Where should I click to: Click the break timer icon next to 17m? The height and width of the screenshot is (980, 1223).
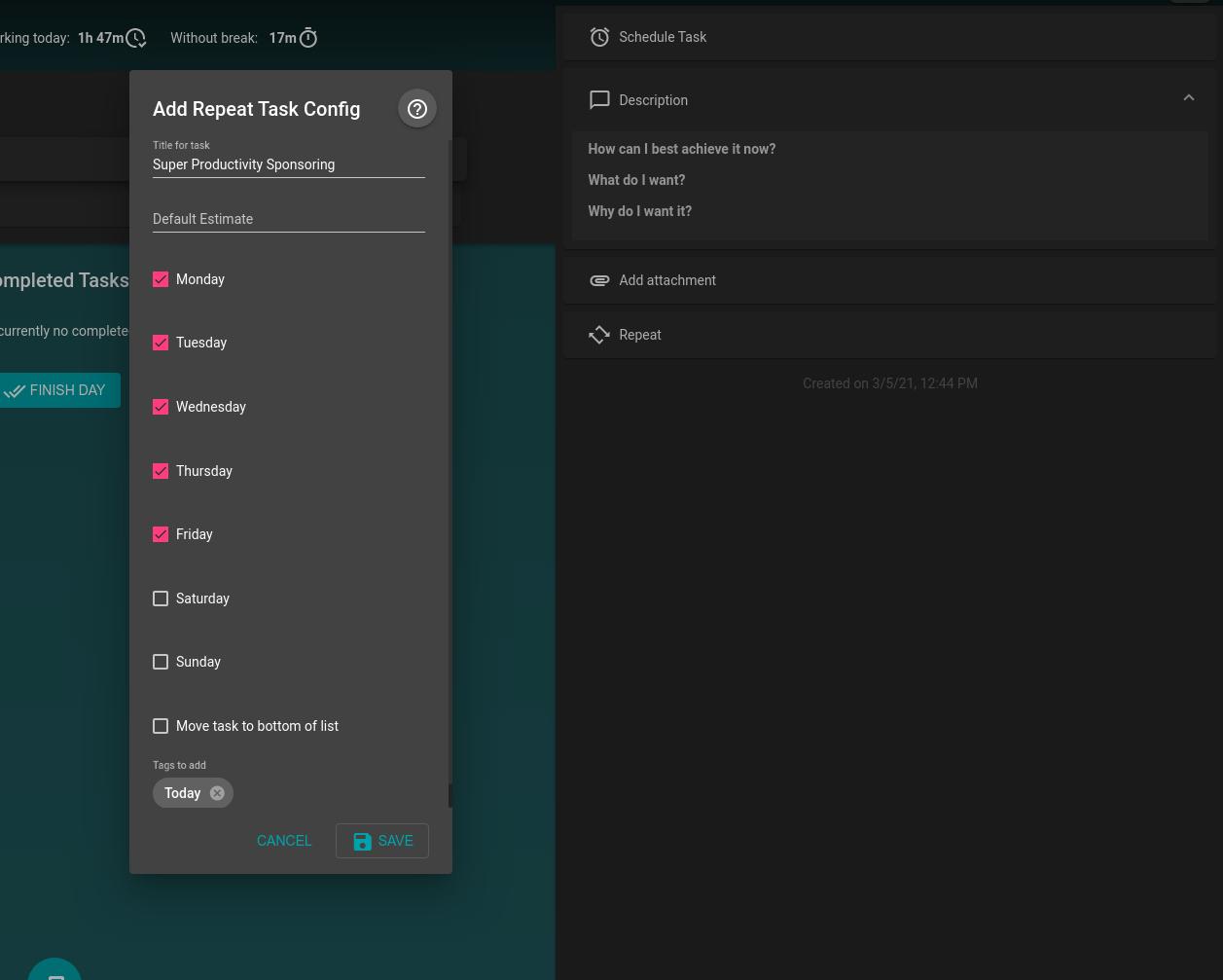click(x=307, y=37)
